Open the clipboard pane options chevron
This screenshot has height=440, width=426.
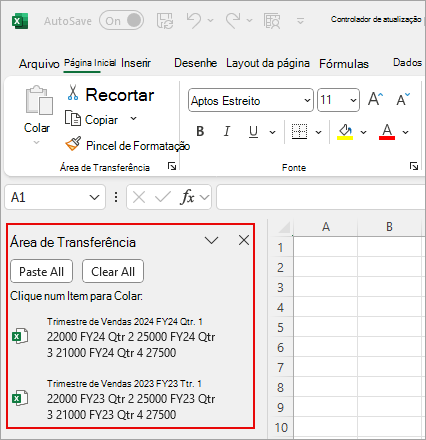click(x=211, y=240)
